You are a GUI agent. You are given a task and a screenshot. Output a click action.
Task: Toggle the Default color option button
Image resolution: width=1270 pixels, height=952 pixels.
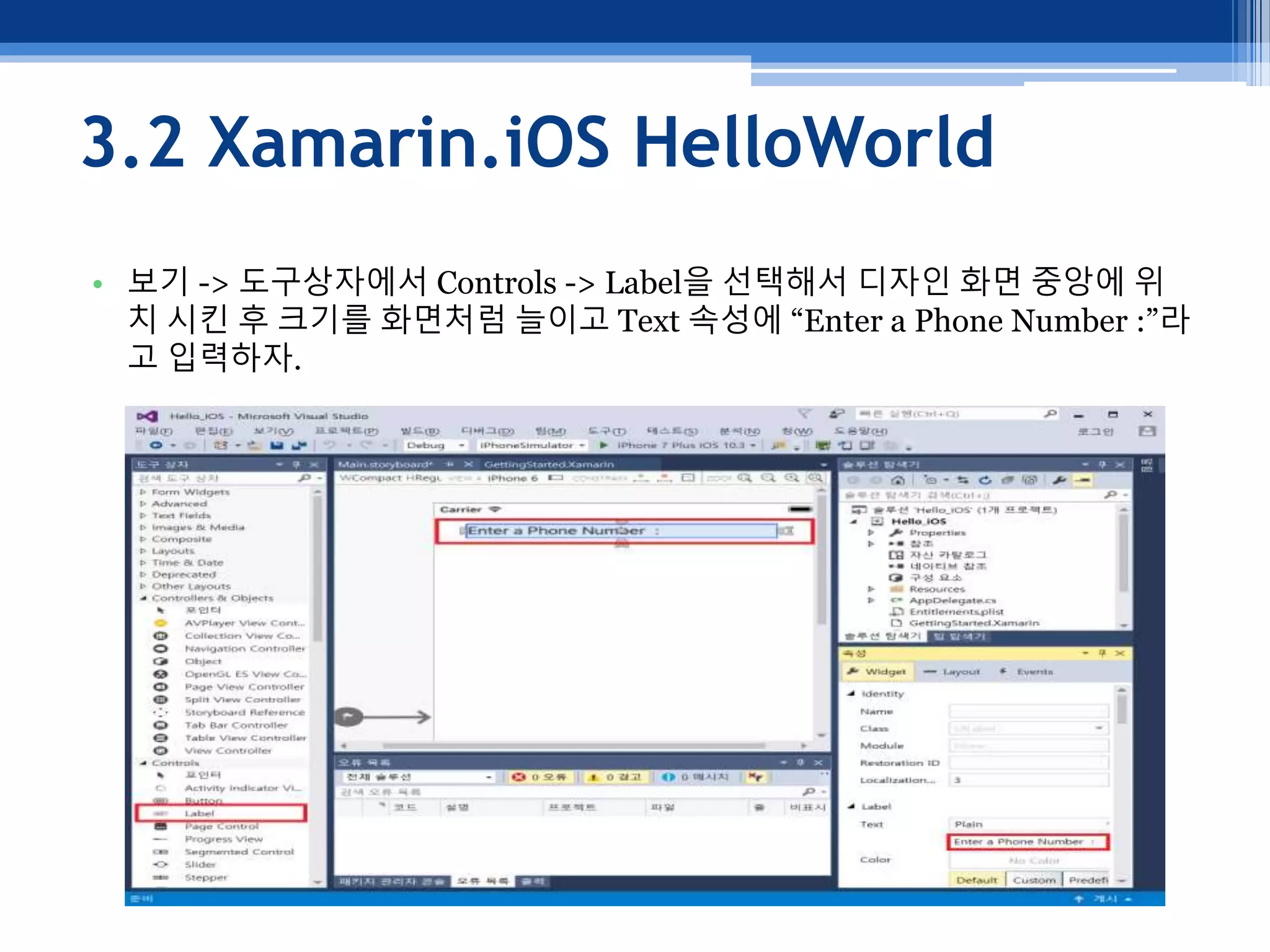(x=977, y=880)
